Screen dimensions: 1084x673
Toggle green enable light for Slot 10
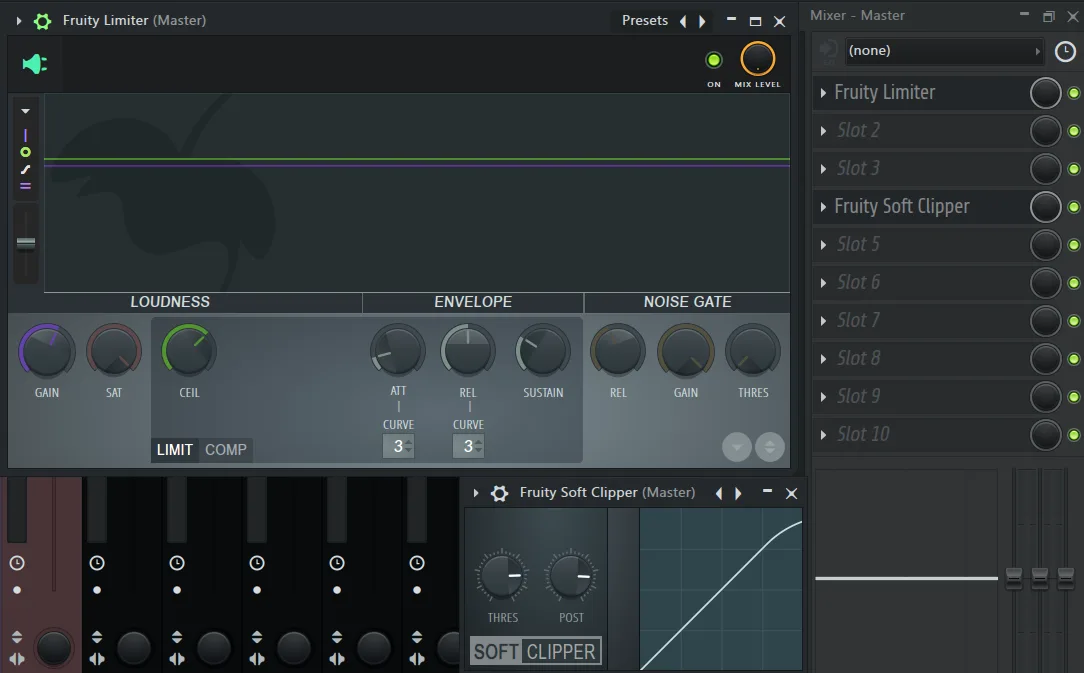point(1074,435)
